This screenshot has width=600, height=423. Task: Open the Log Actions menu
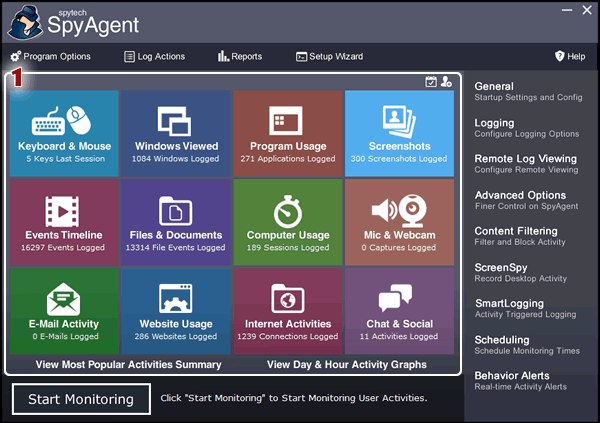(x=155, y=57)
